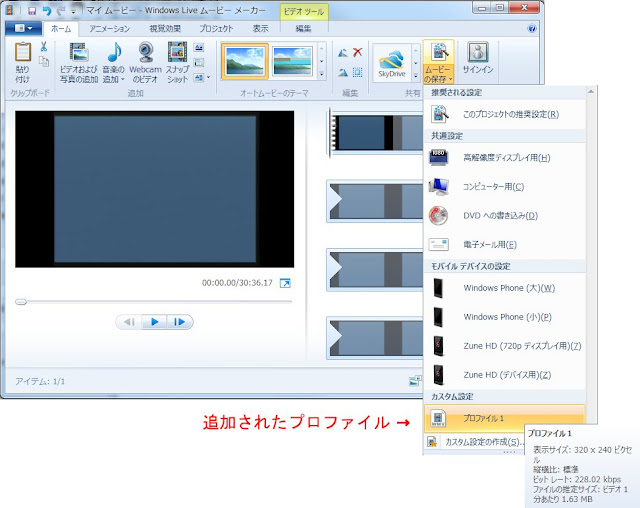Play the video preview
The width and height of the screenshot is (640, 508).
coord(154,322)
